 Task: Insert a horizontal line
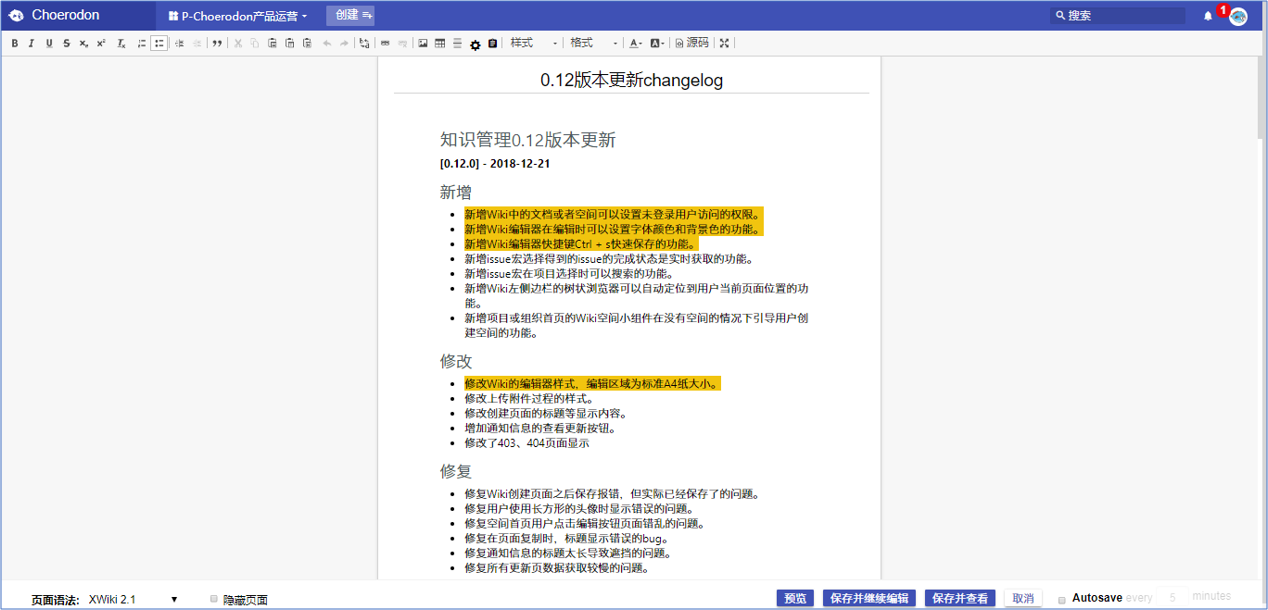pos(457,43)
